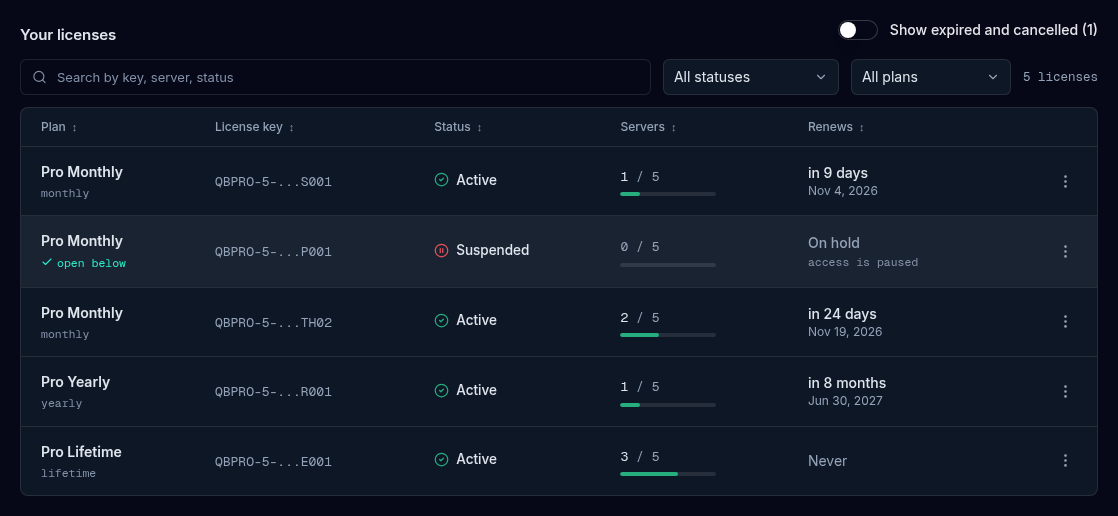Click the '3 / 5' servers count
This screenshot has width=1118, height=516.
coord(640,457)
